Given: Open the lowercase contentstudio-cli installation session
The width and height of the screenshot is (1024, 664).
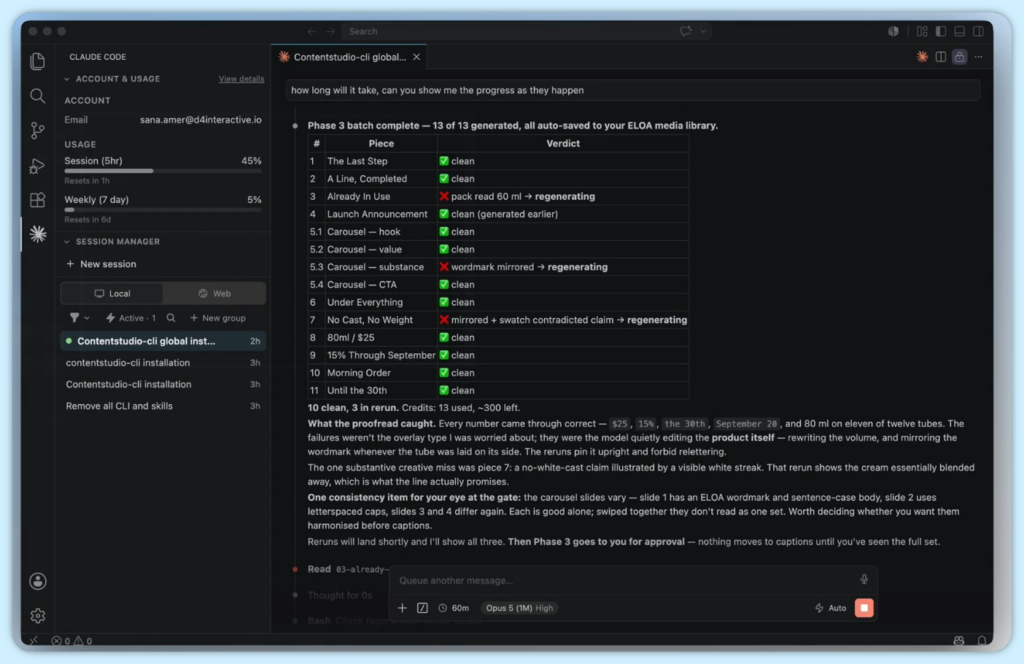Looking at the screenshot, I should click(x=163, y=362).
